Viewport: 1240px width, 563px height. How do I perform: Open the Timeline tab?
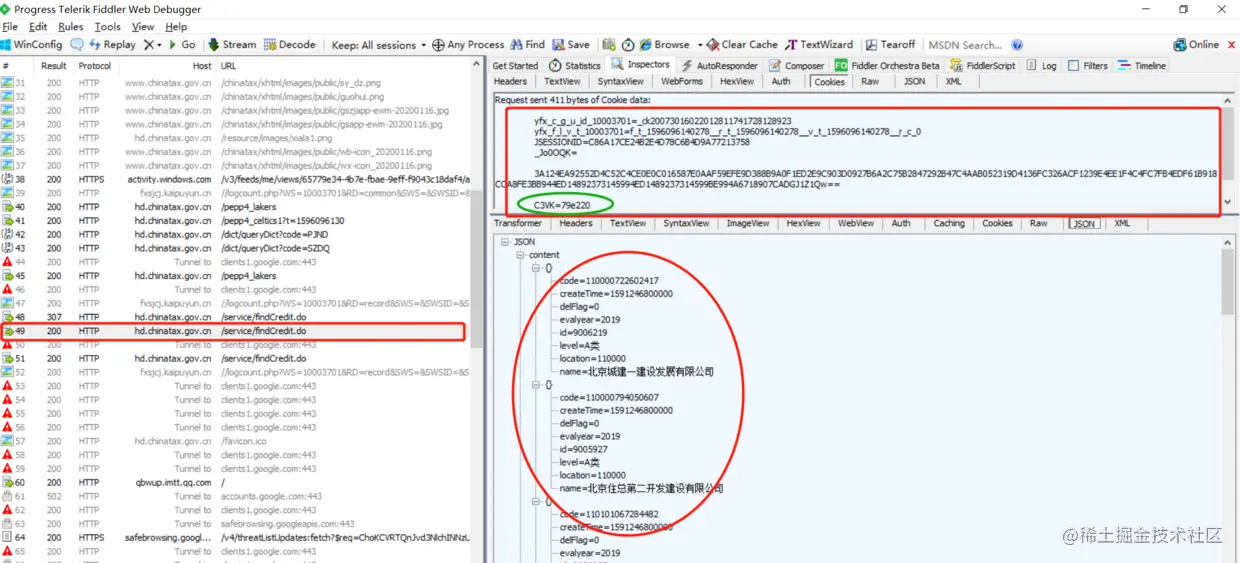tap(1143, 66)
